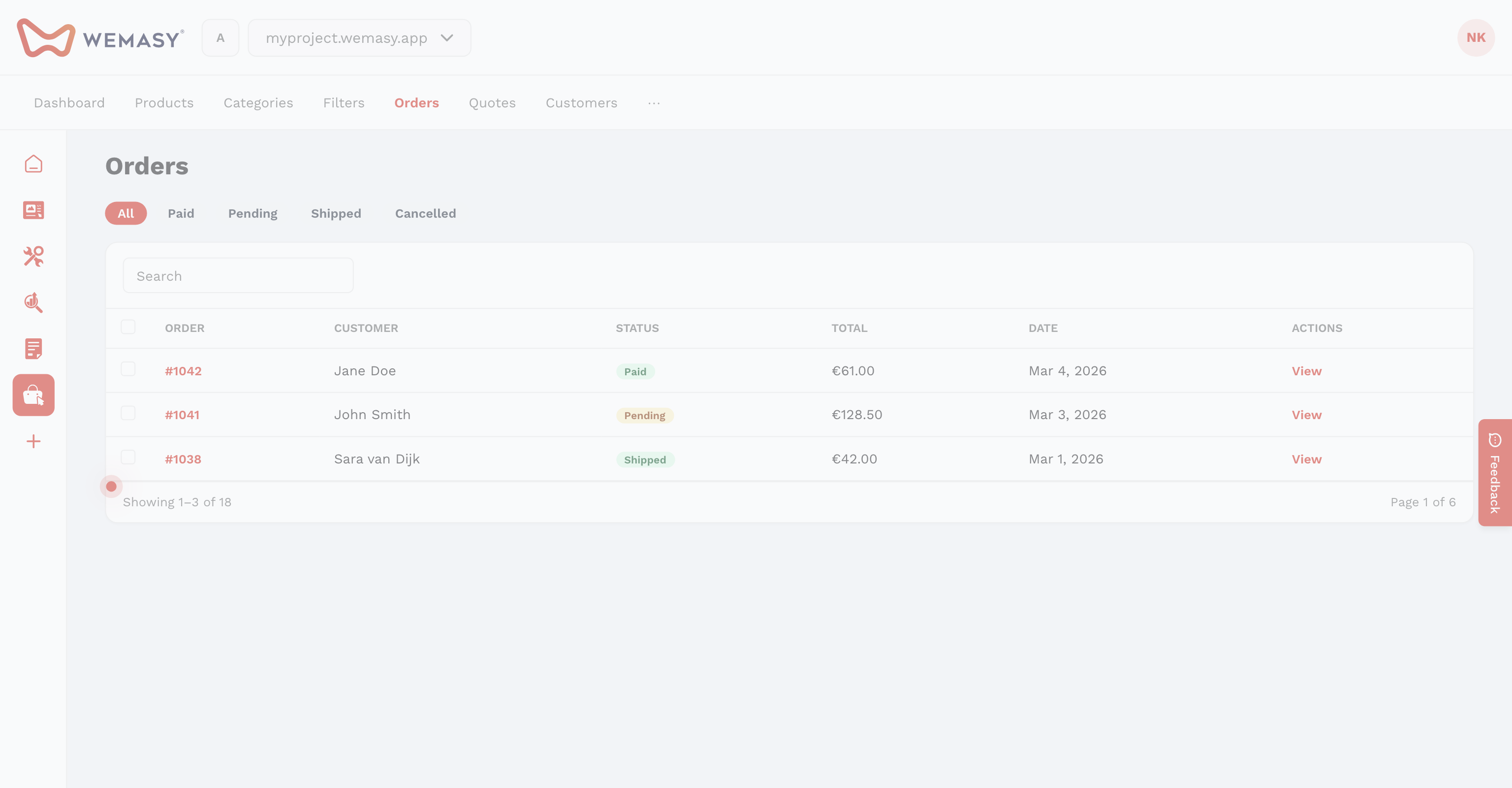Click the TOTAL column header

pos(850,328)
